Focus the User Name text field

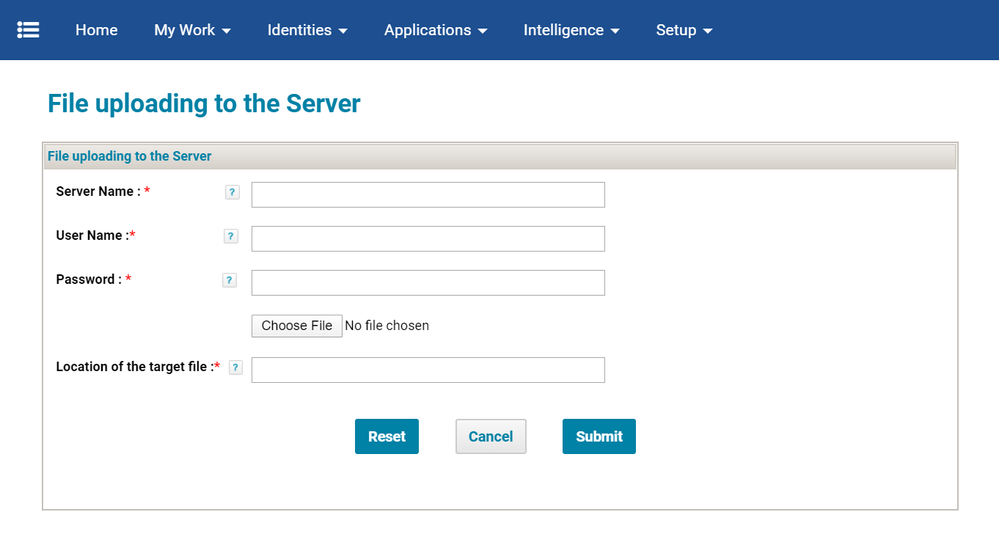coord(428,239)
